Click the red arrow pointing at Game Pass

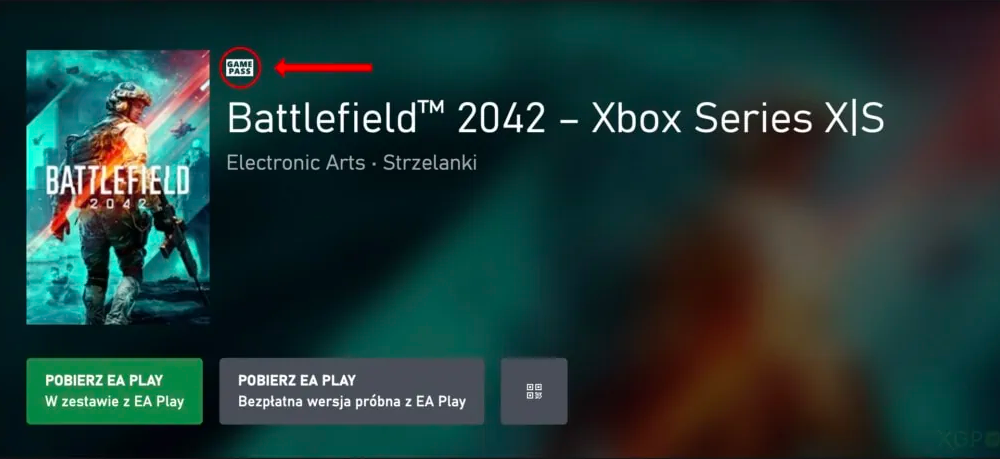click(x=323, y=67)
